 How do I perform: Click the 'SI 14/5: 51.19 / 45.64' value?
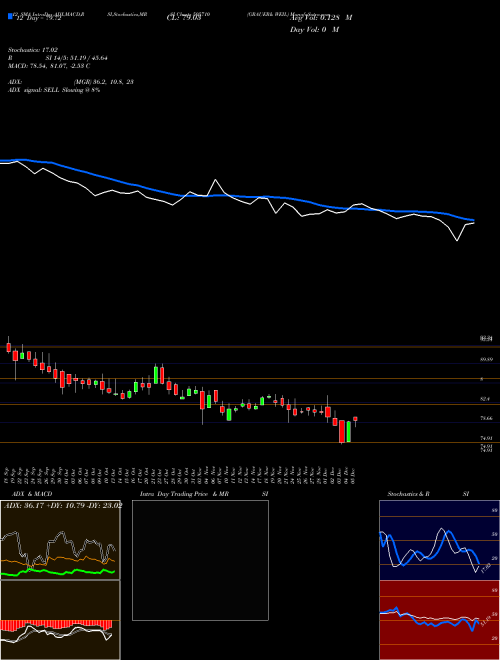(77, 58)
